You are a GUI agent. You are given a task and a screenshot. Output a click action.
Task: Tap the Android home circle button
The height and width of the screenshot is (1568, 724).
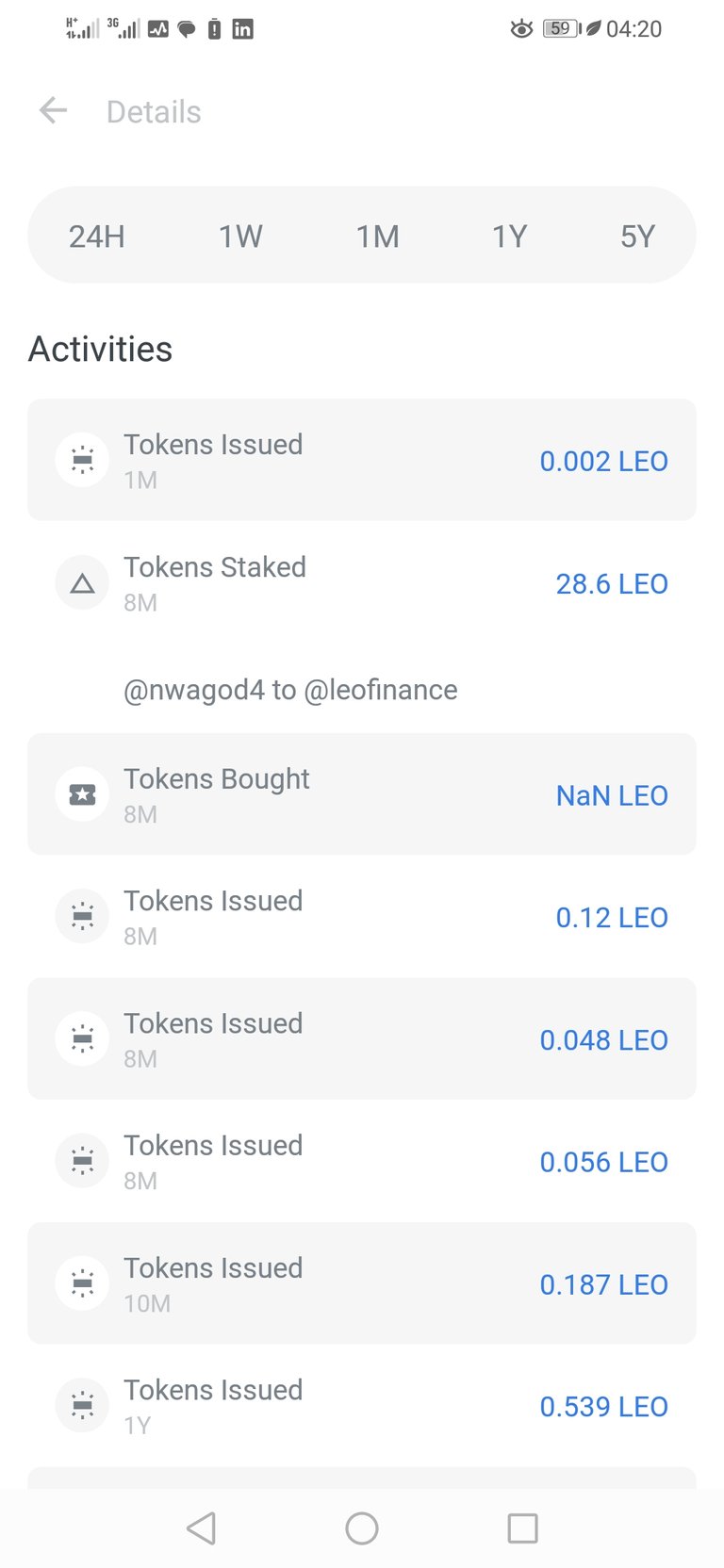362,1527
